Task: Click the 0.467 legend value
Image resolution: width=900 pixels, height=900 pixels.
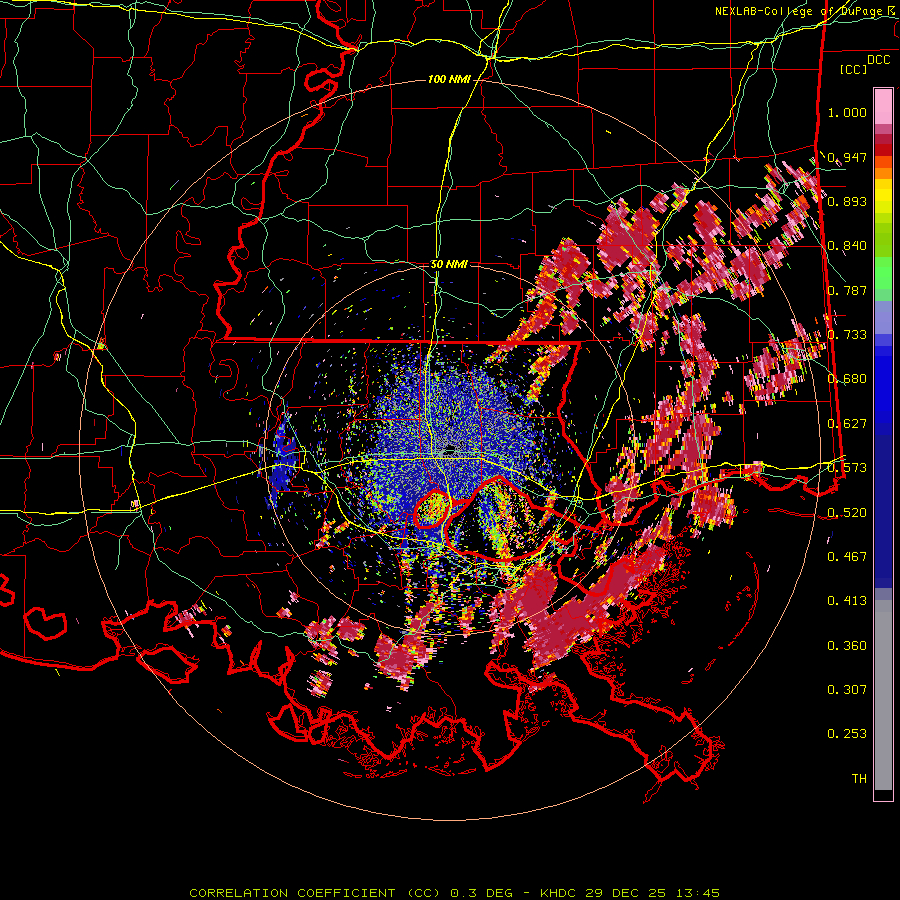Action: (x=847, y=556)
